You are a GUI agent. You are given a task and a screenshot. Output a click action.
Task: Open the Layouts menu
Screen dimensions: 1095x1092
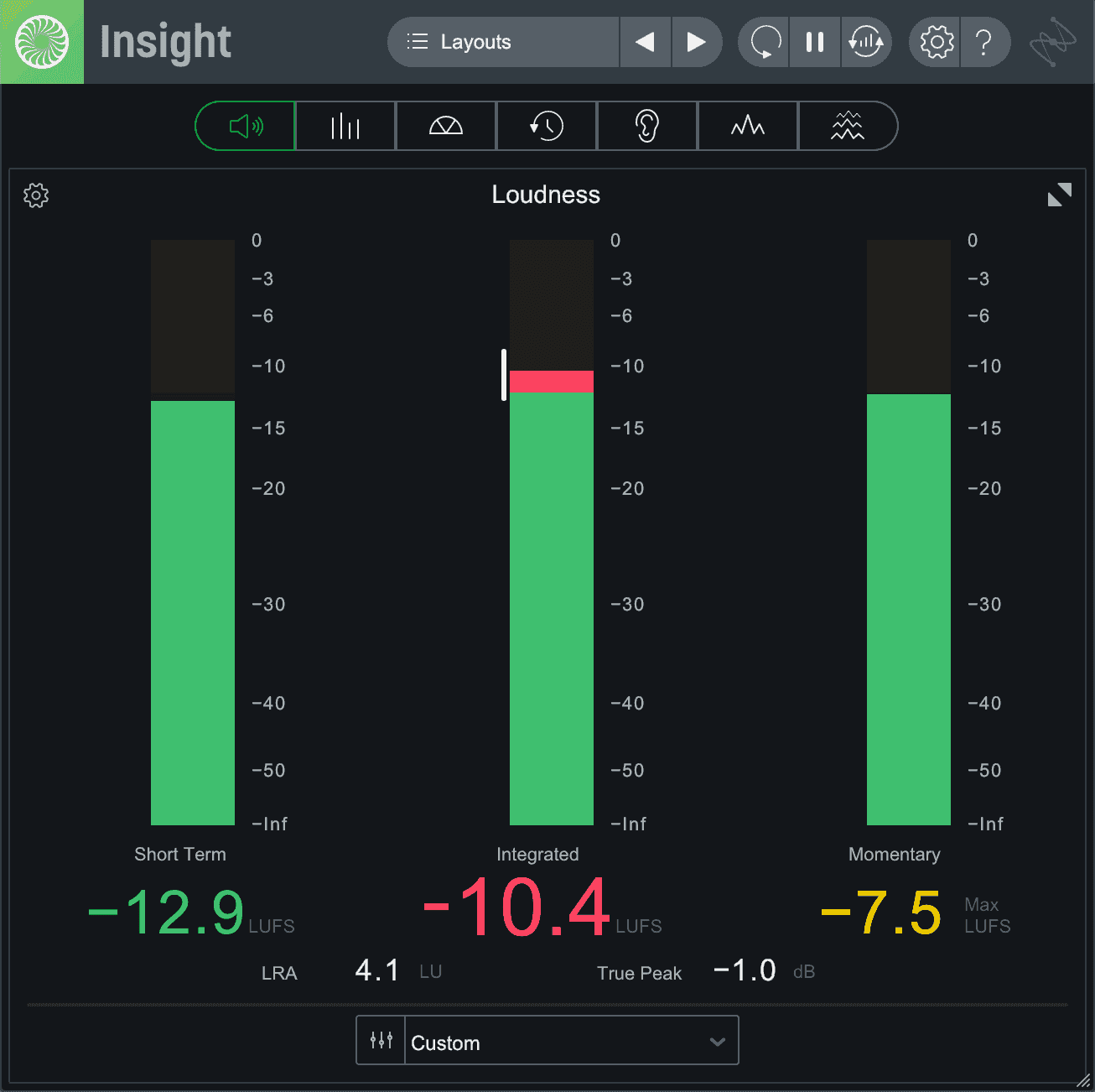click(503, 42)
